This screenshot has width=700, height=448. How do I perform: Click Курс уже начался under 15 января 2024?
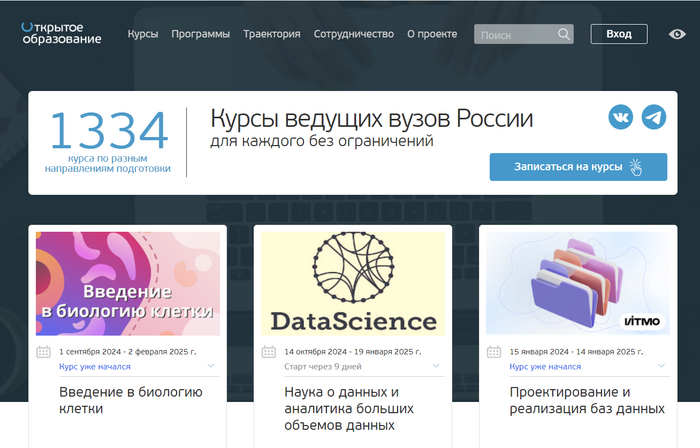pos(545,366)
